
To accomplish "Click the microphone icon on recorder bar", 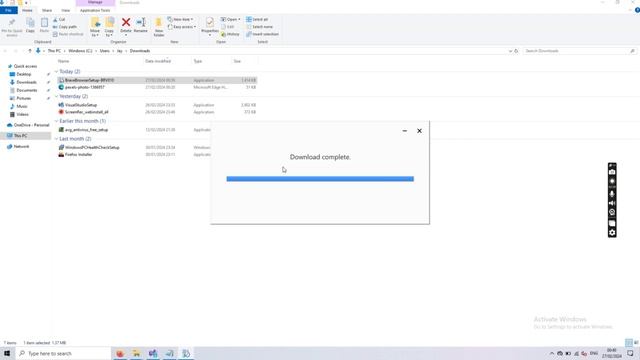I will 612,194.
